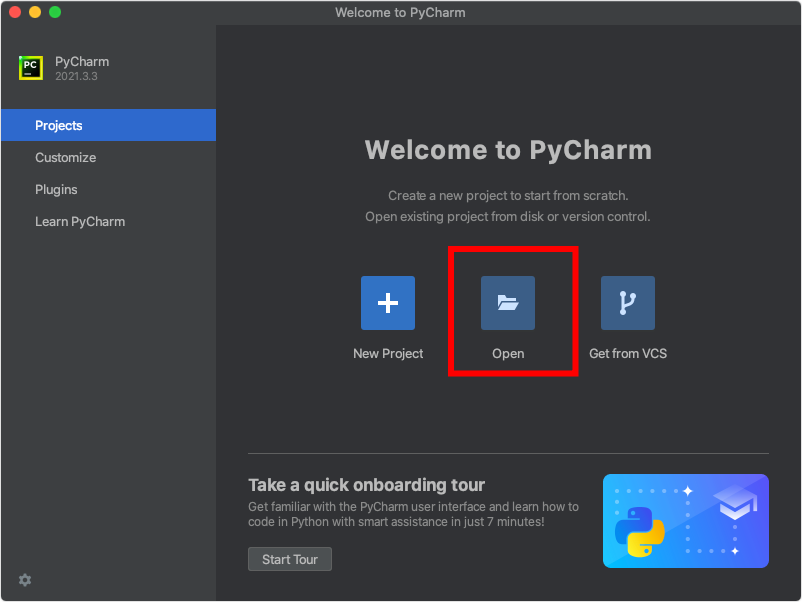Image resolution: width=802 pixels, height=602 pixels.
Task: Minimize the window with yellow button
Action: pos(35,12)
